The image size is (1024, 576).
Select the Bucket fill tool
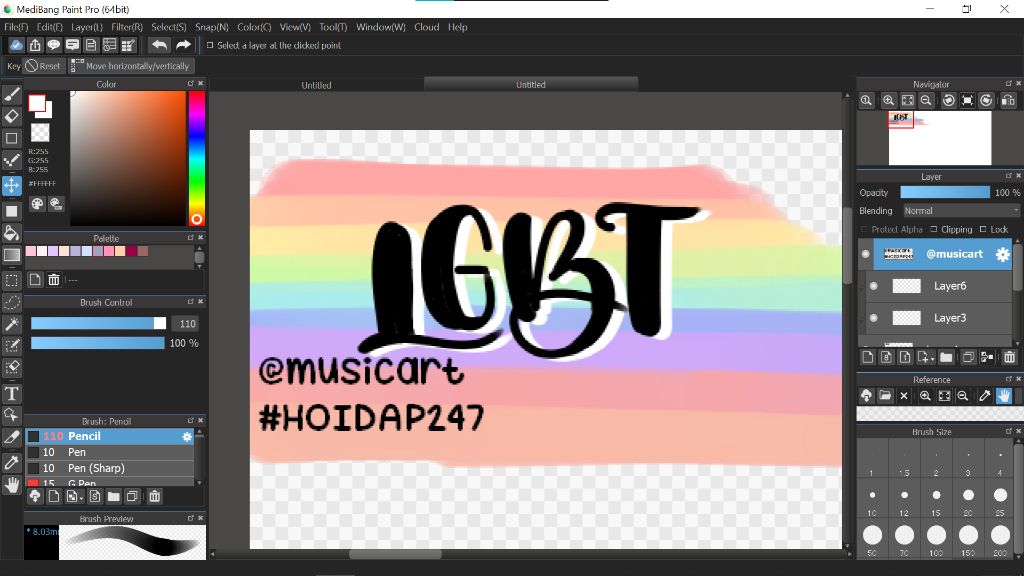(x=12, y=233)
